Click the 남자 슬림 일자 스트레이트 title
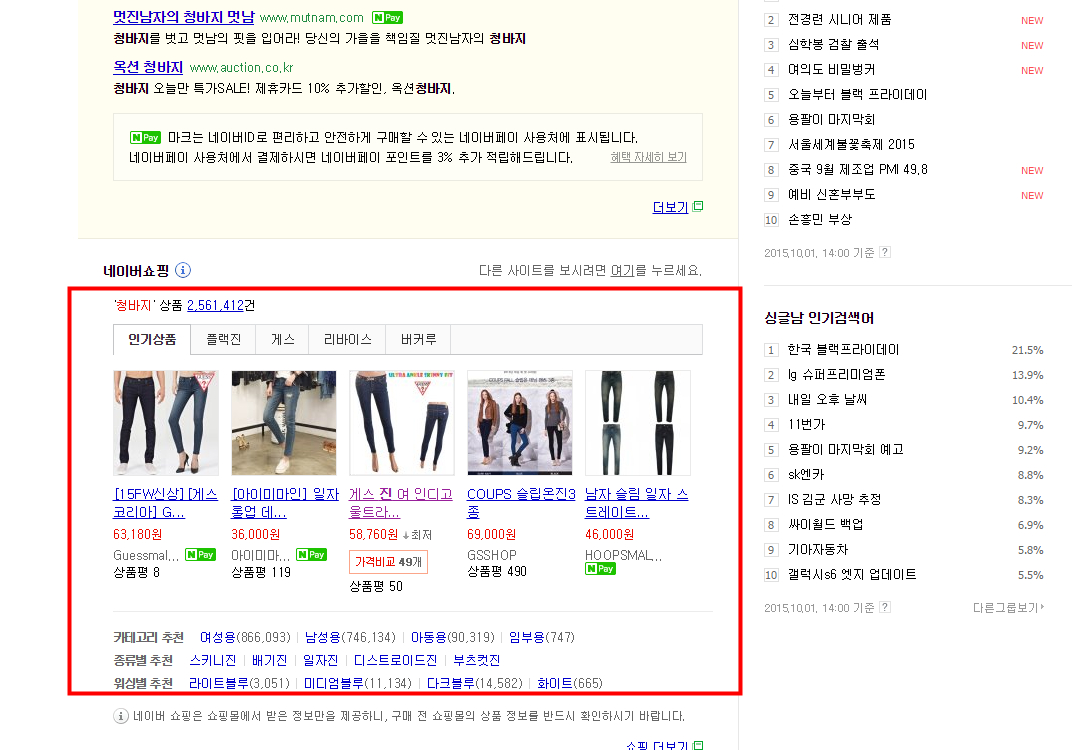 point(636,503)
